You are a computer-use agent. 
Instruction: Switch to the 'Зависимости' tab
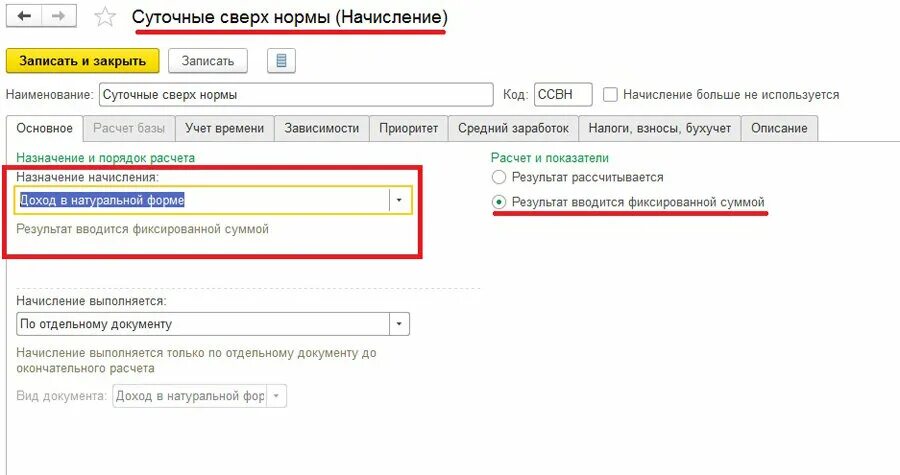click(x=321, y=129)
